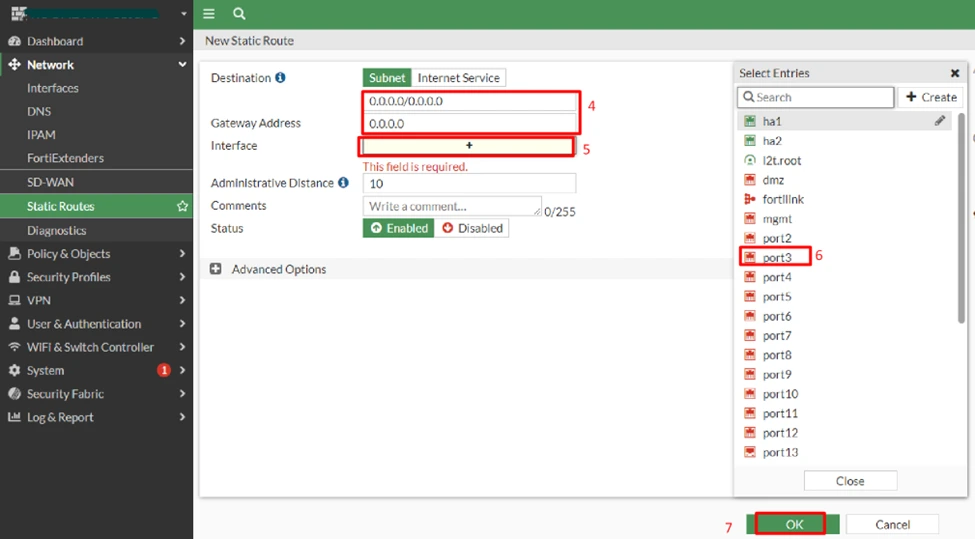Set Status to Disabled
This screenshot has height=539, width=975.
coord(472,228)
